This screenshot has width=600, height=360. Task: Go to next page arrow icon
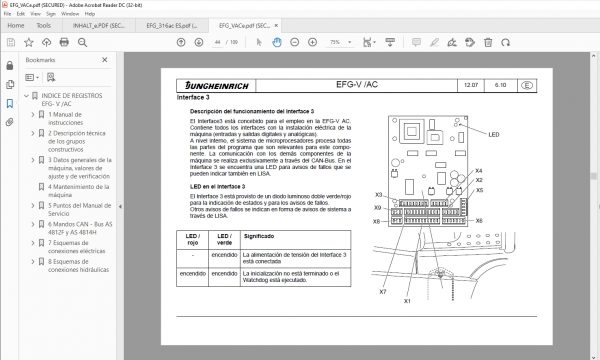[199, 42]
